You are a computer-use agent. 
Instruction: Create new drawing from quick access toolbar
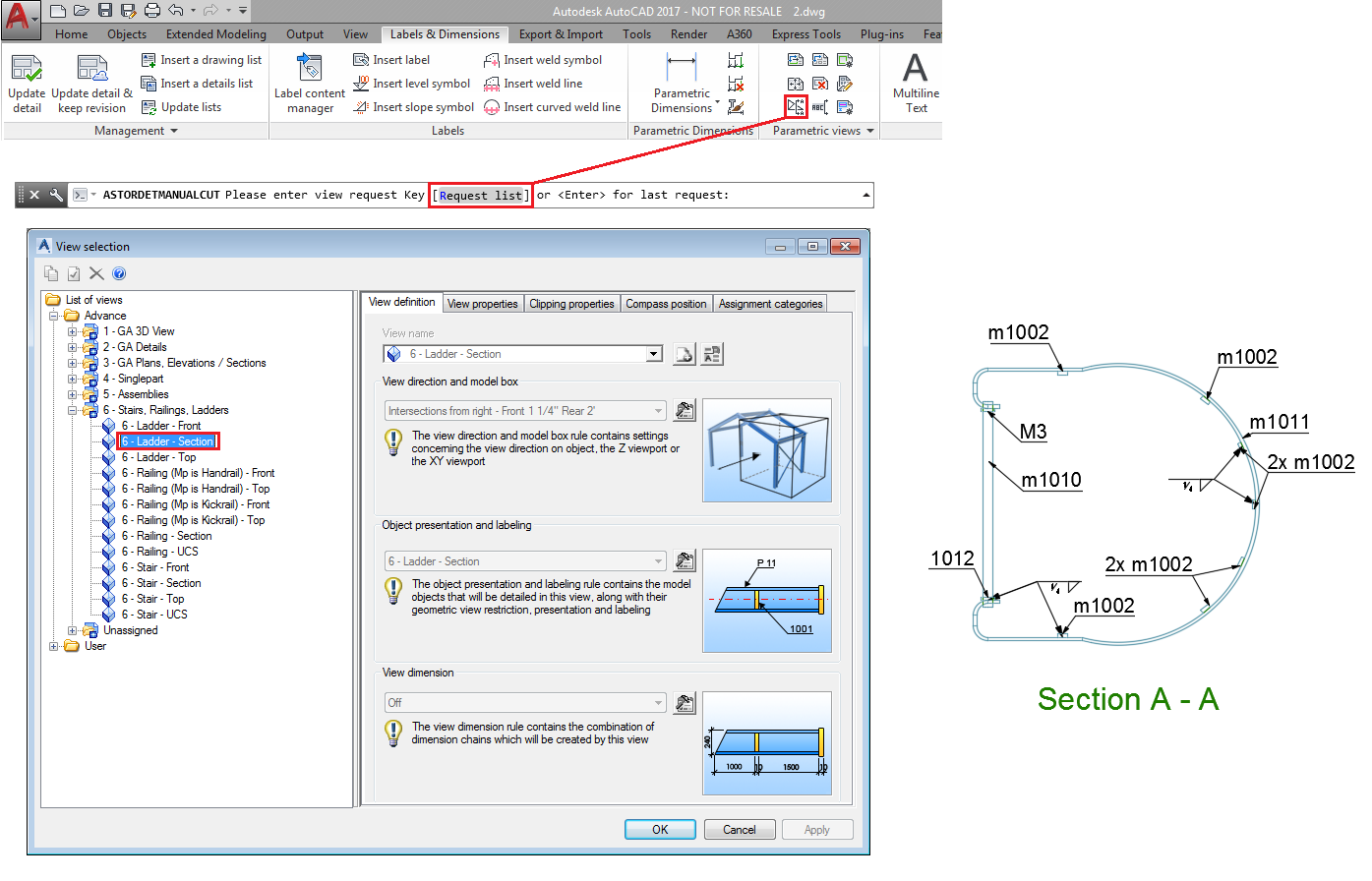(x=58, y=11)
